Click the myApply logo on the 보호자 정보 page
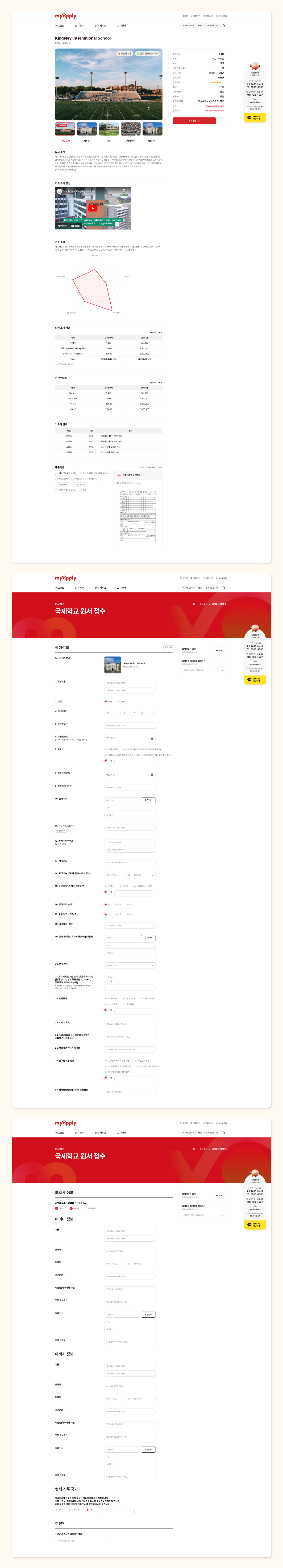This screenshot has width=283, height=1568. (66, 1123)
